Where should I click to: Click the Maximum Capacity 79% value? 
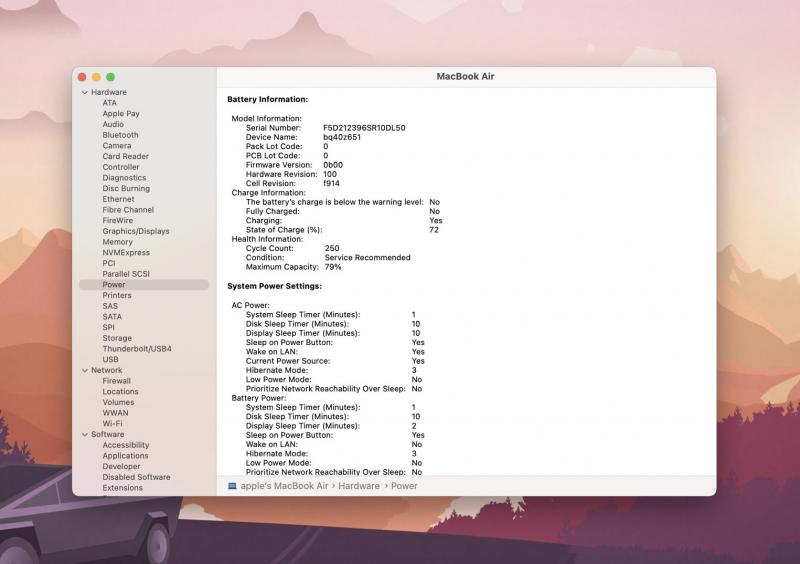coord(333,267)
